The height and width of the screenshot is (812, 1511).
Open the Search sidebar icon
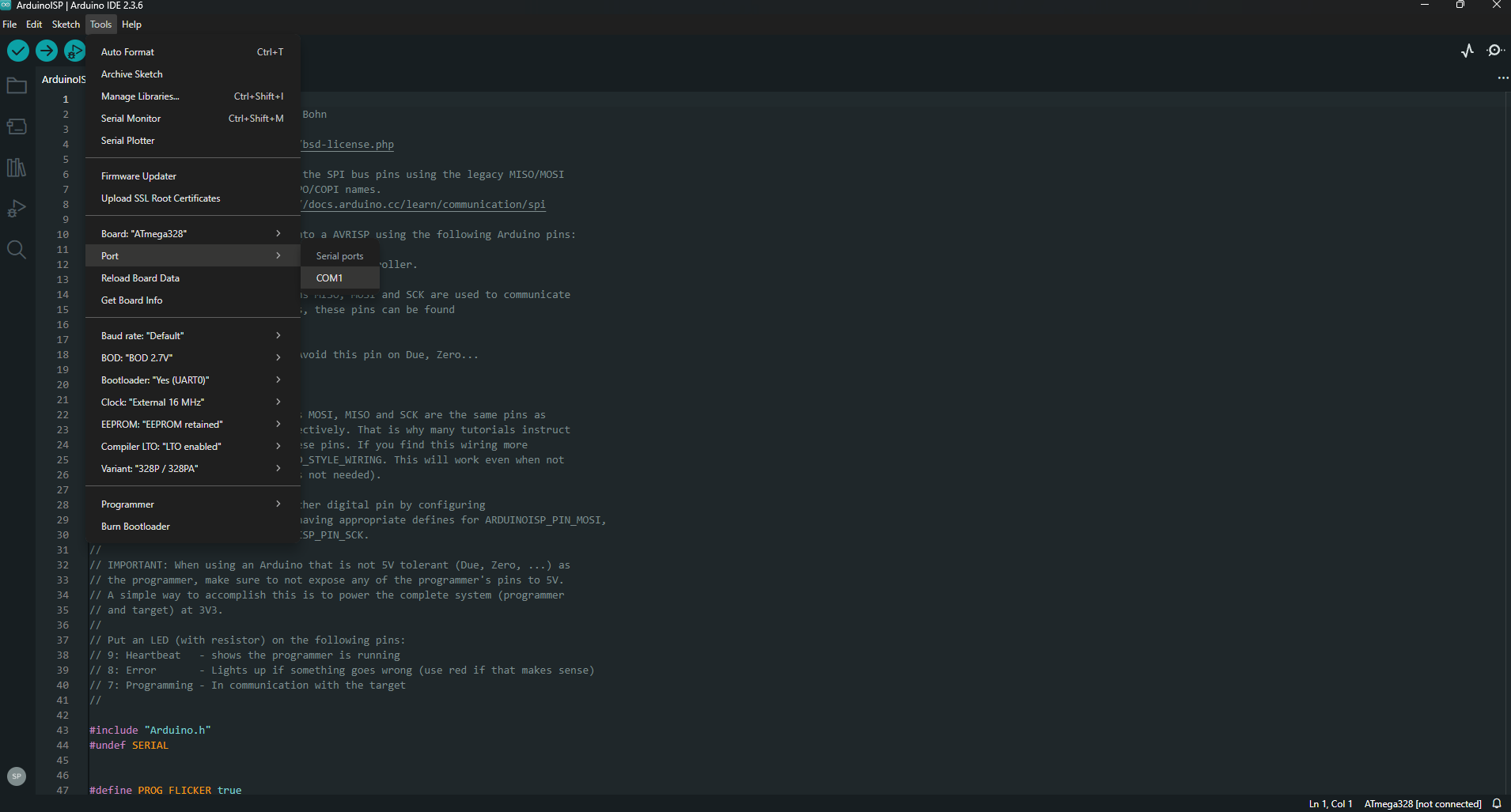click(x=17, y=250)
